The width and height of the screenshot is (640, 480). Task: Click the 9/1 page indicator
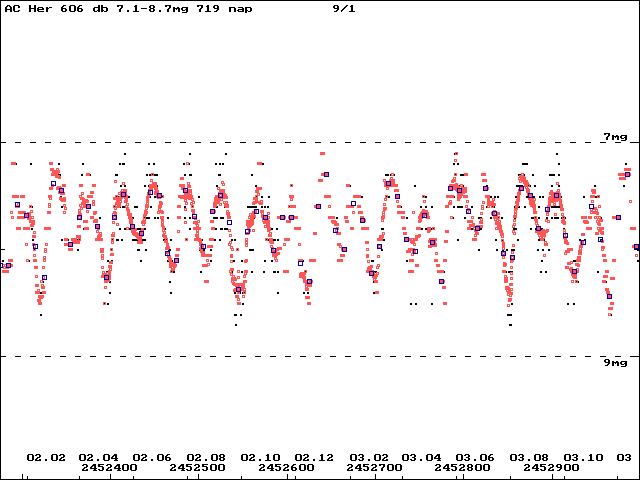344,9
